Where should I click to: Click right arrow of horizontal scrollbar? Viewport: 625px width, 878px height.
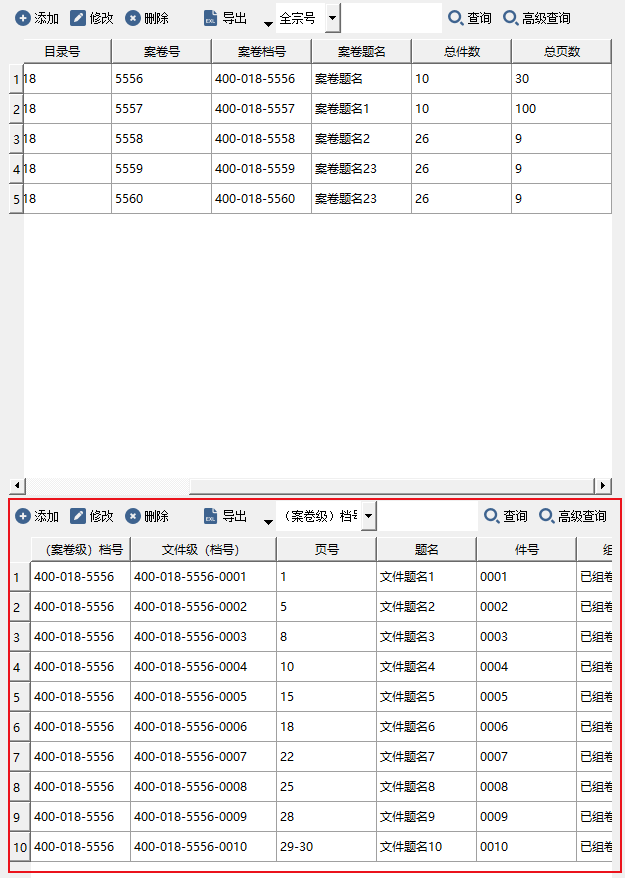click(x=602, y=485)
